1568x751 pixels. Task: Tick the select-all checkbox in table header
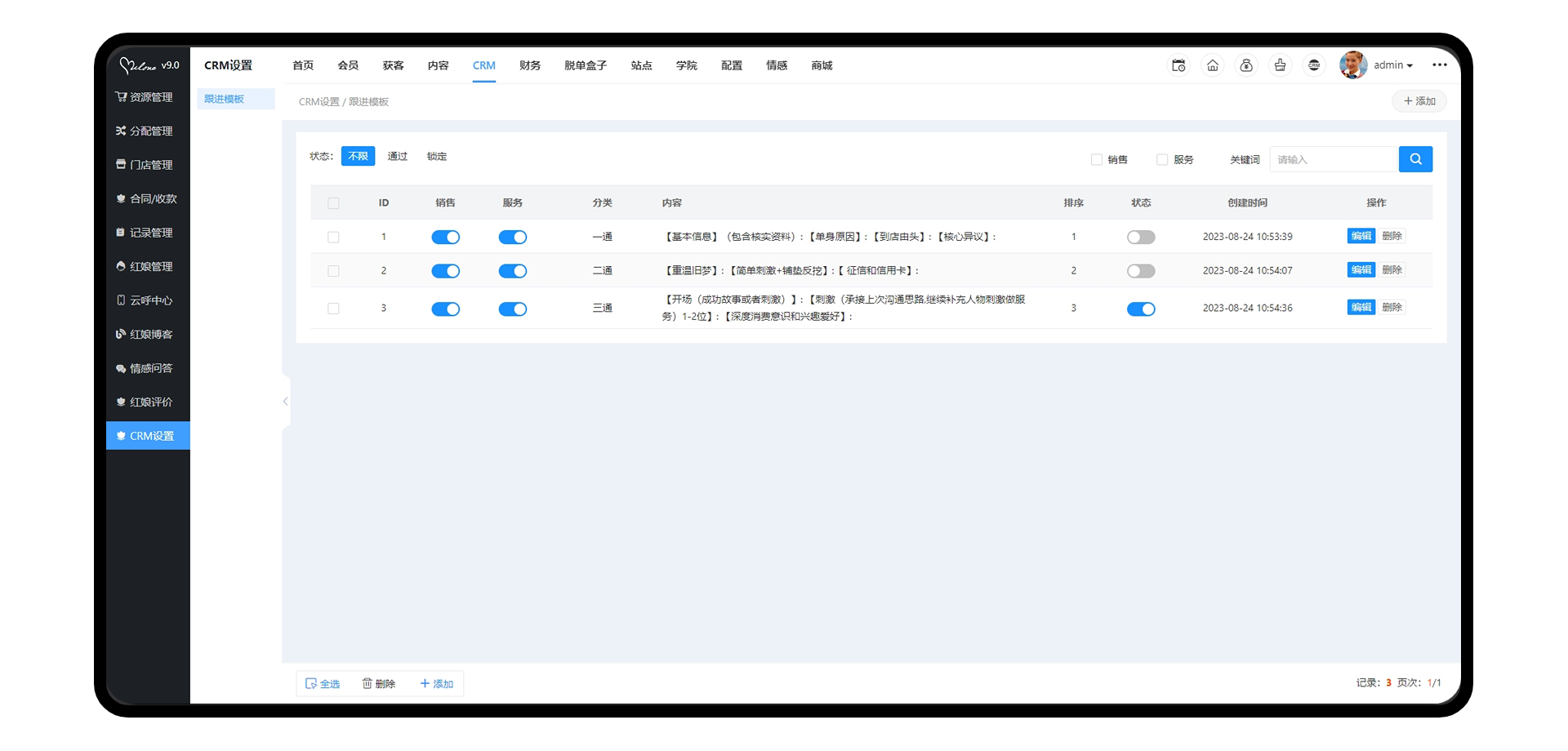point(333,203)
